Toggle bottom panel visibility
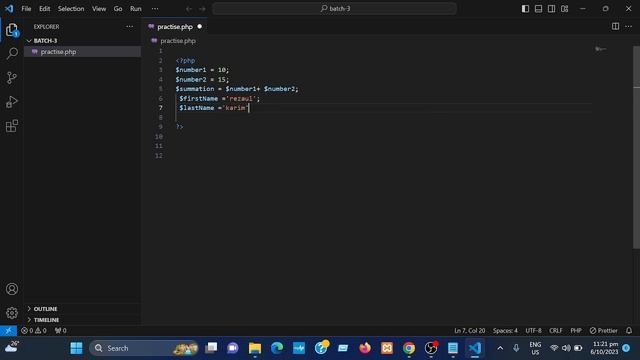 point(538,9)
